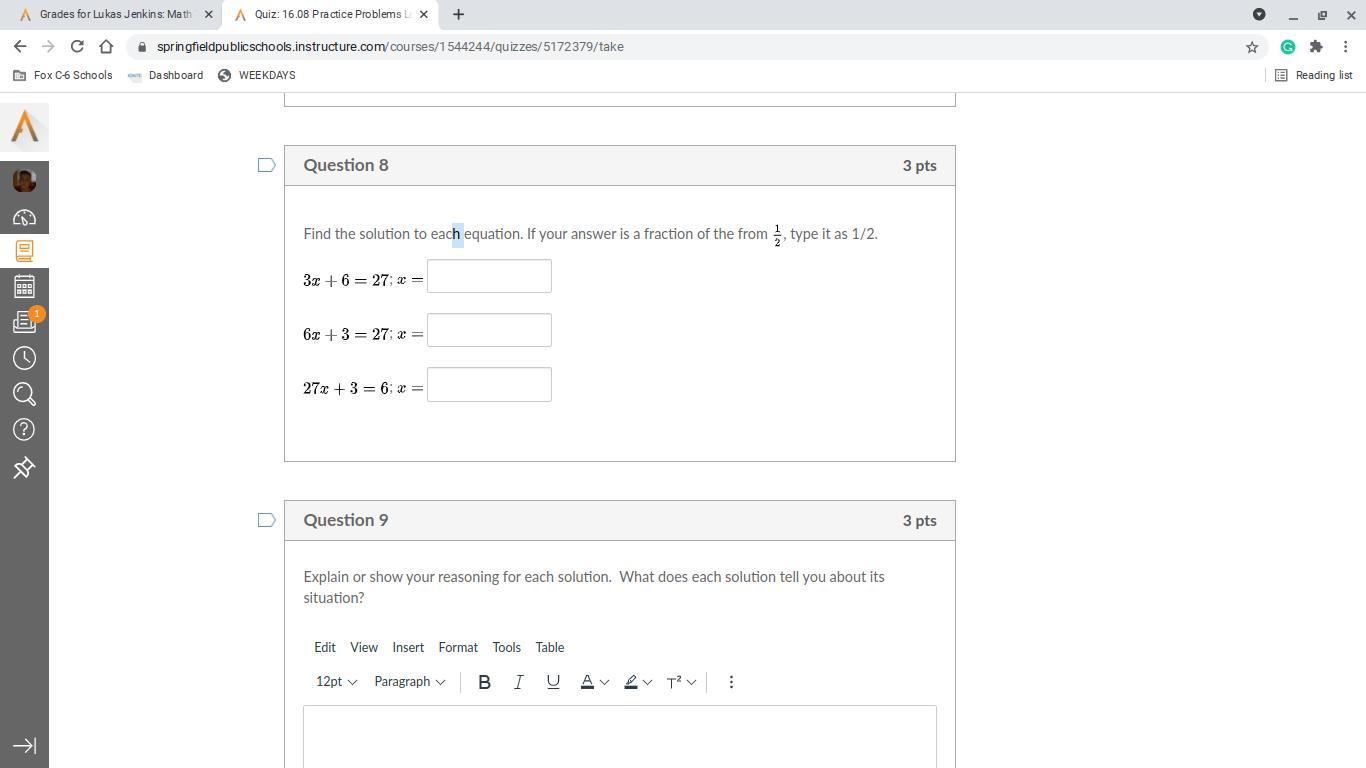Open the Fox C-6 Schools bookmark folder
Screen dimensions: 1366x768
point(62,75)
